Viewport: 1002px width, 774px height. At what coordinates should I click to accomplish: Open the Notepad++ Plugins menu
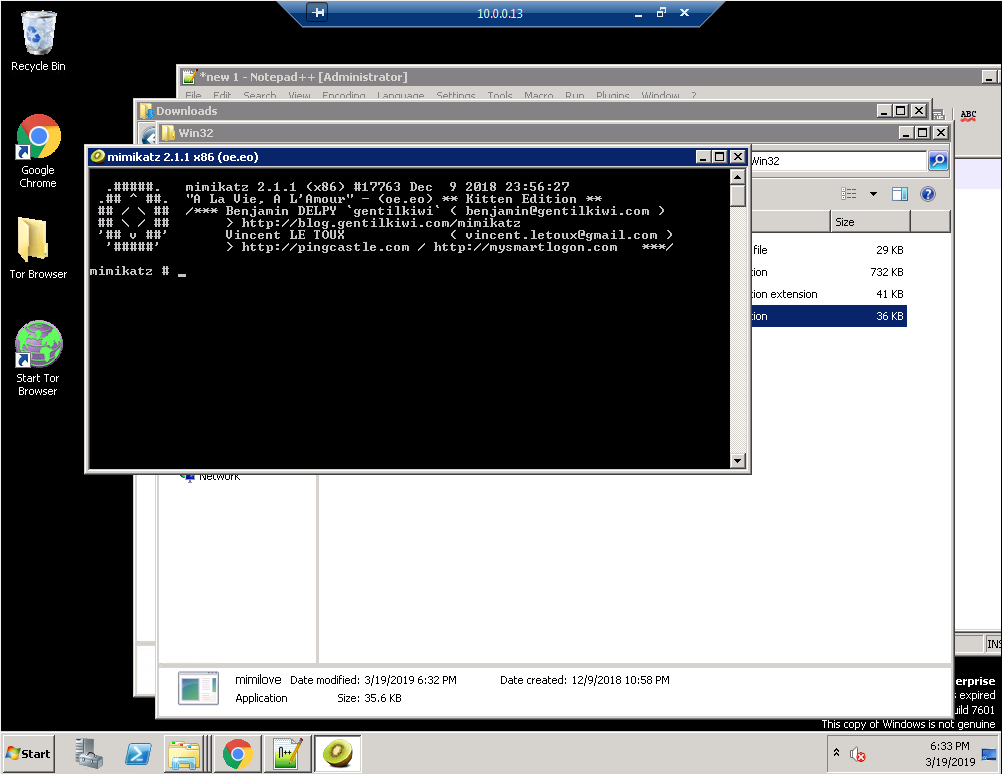[x=613, y=96]
